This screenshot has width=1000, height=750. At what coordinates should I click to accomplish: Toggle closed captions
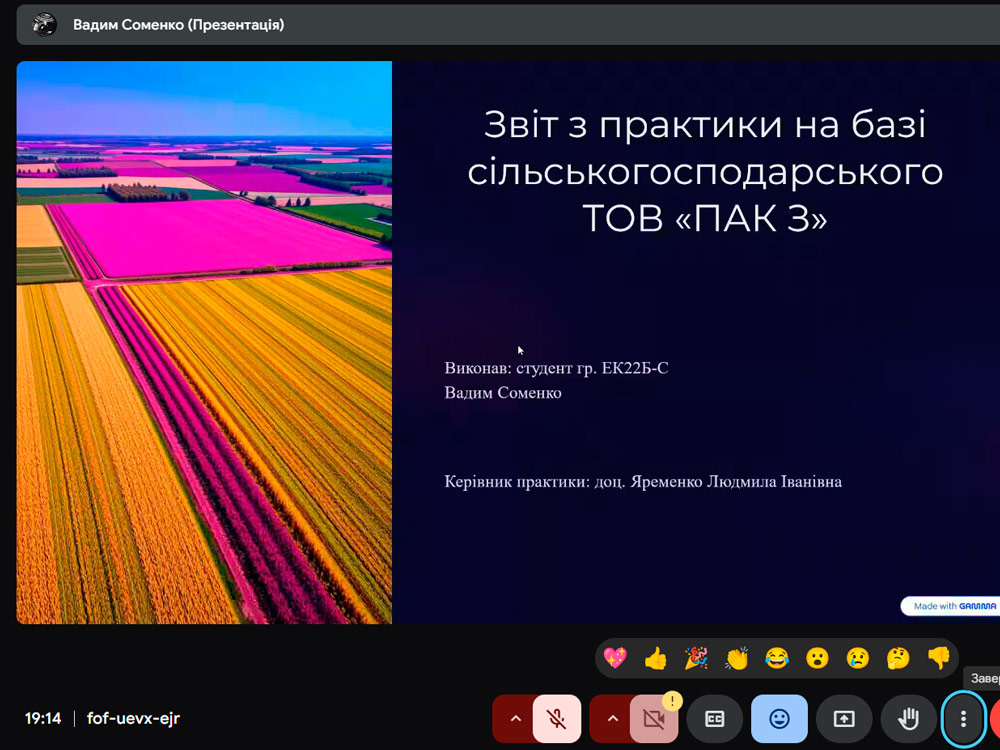pyautogui.click(x=714, y=719)
